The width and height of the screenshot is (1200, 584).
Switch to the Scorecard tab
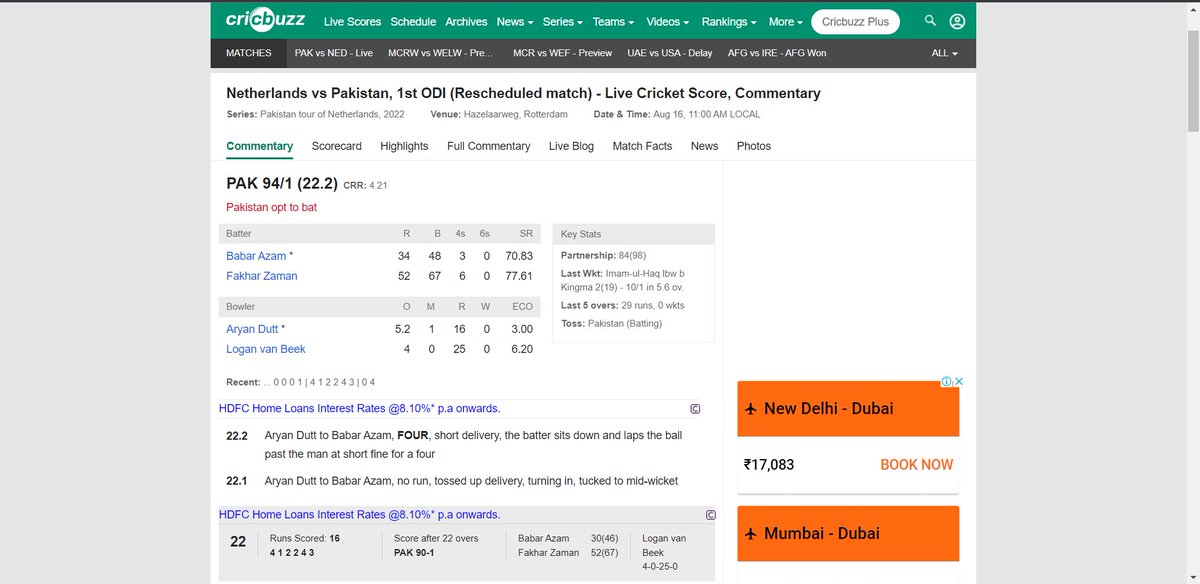coord(337,146)
